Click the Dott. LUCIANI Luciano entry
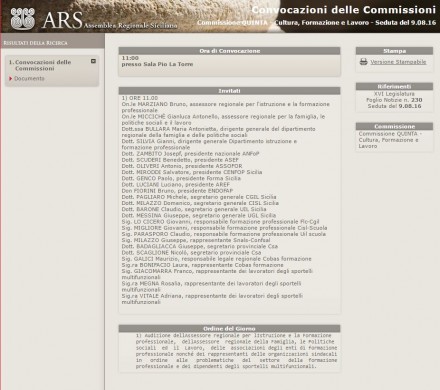Image resolution: width=440 pixels, height=390 pixels. [x=176, y=185]
